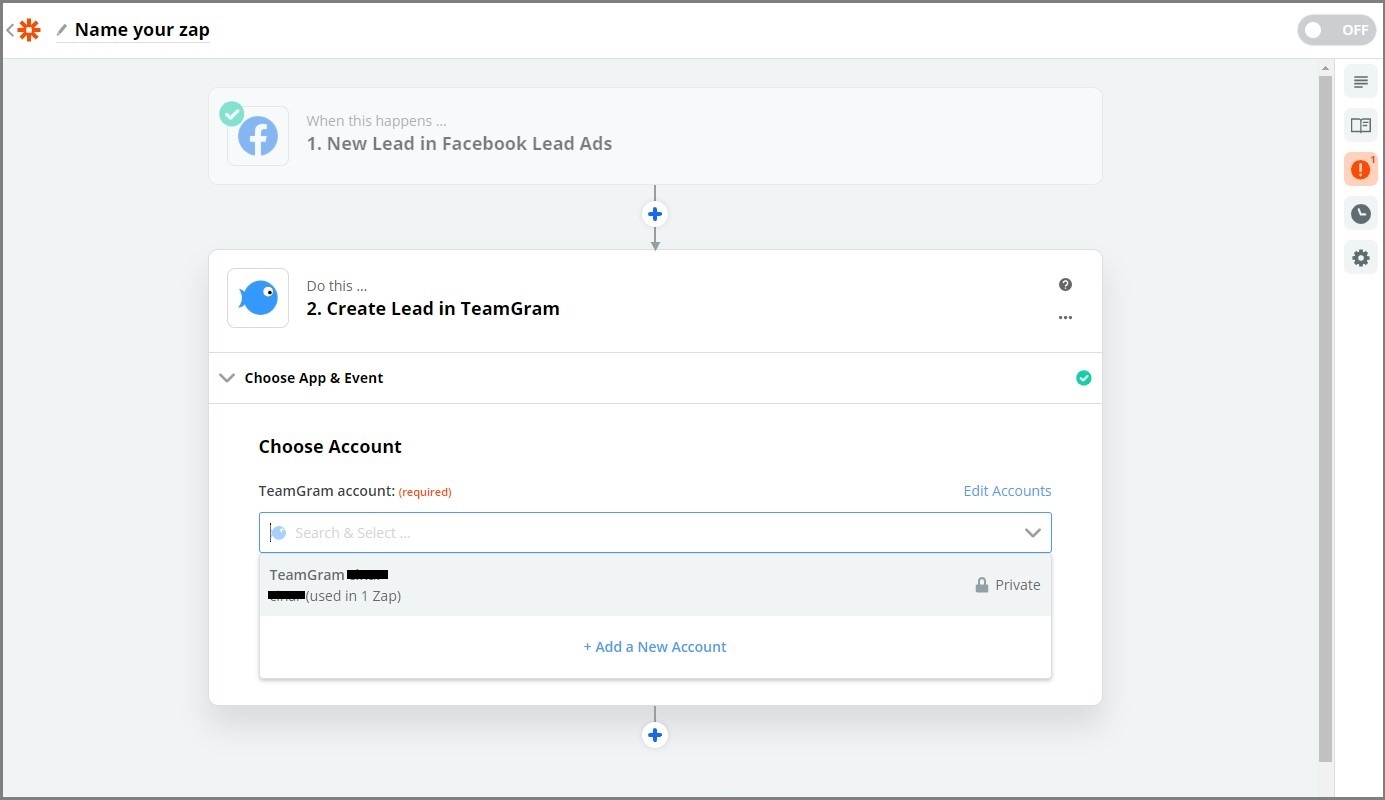The height and width of the screenshot is (800, 1385).
Task: Open the book-style guide icon in sidebar
Action: [1360, 125]
